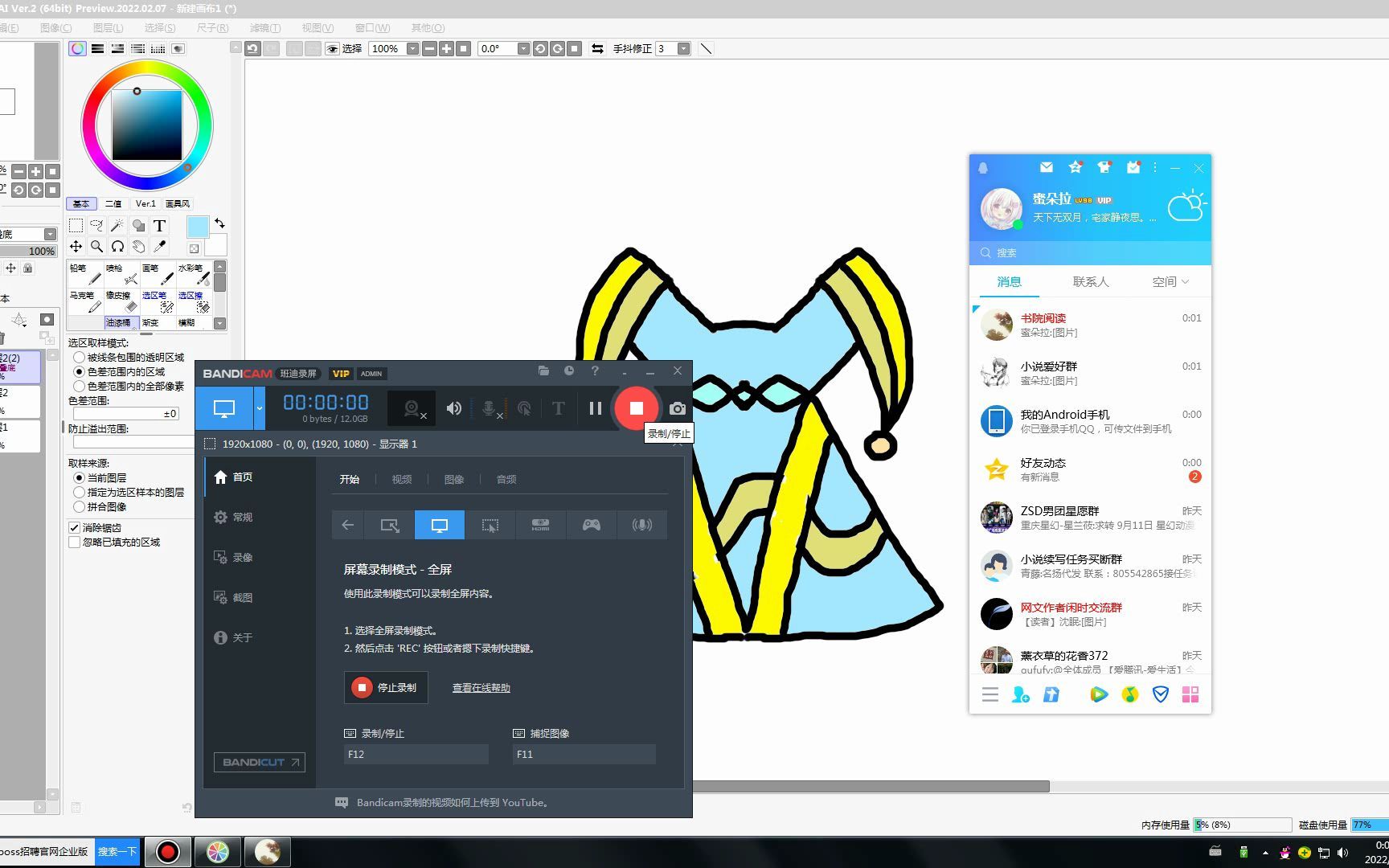Select the rectangular selection tool

(76, 226)
